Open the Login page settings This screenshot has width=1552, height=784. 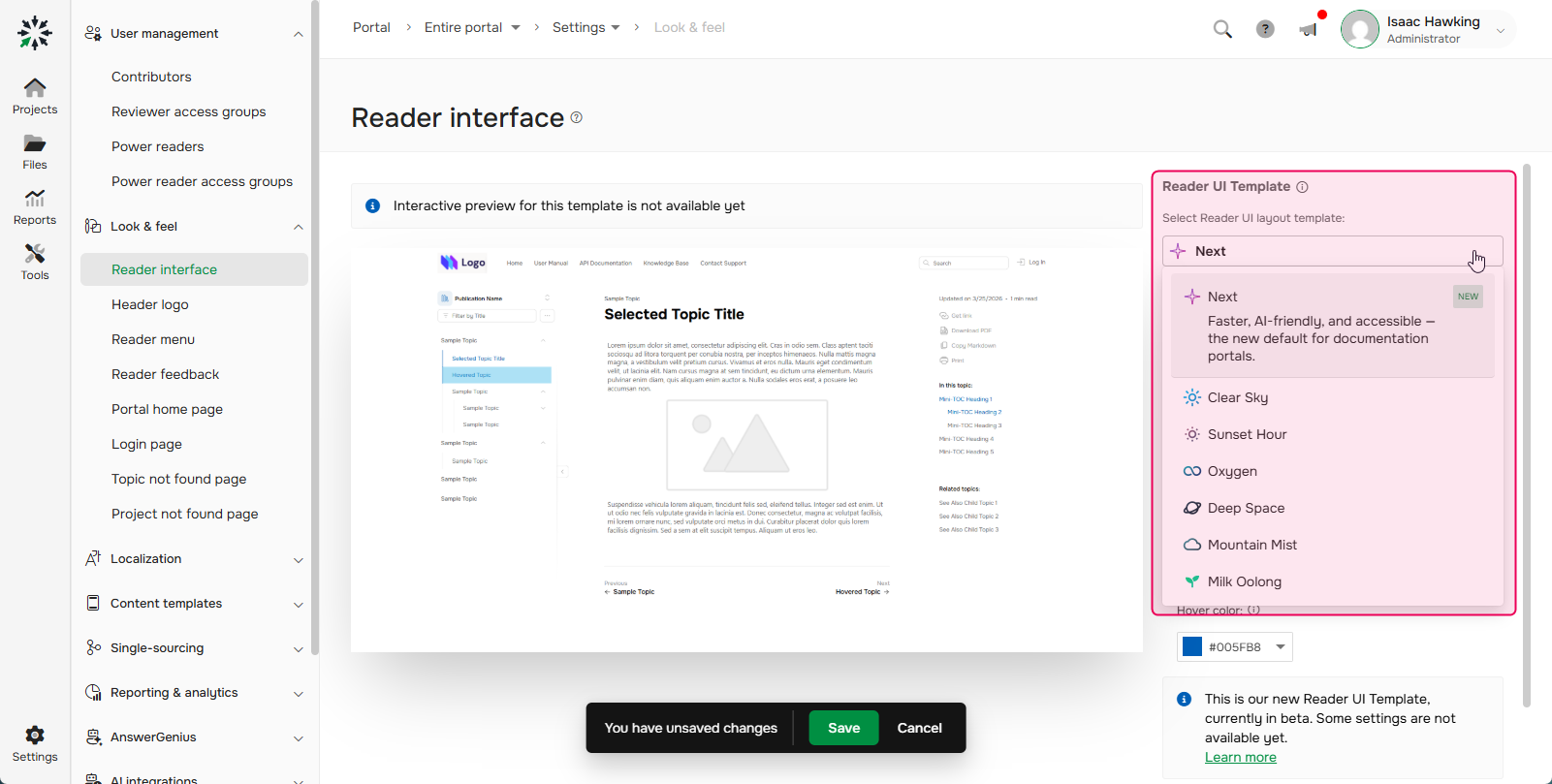pyautogui.click(x=146, y=444)
